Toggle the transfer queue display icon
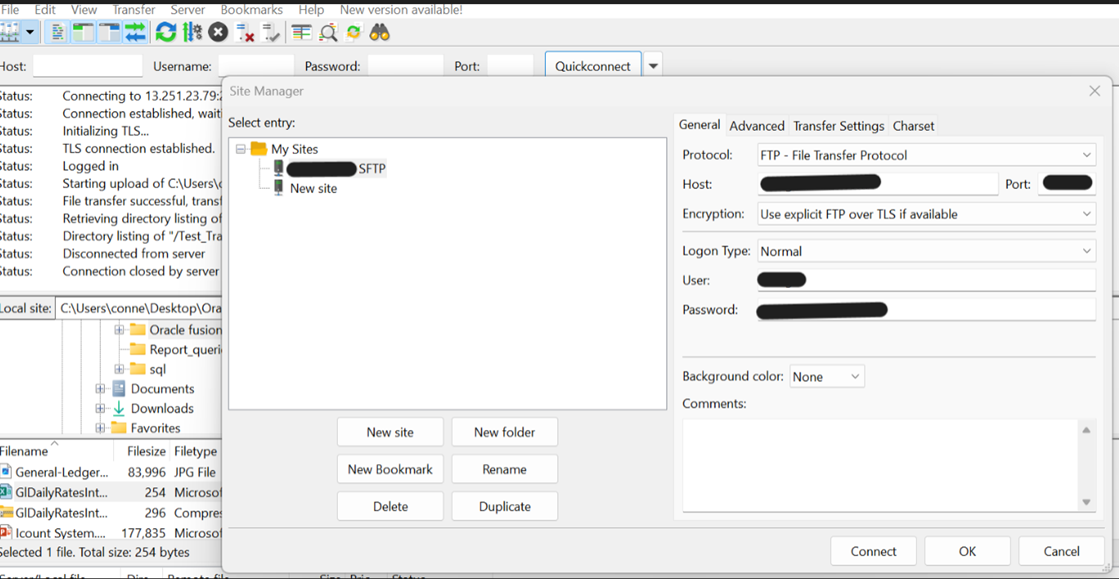 135,32
